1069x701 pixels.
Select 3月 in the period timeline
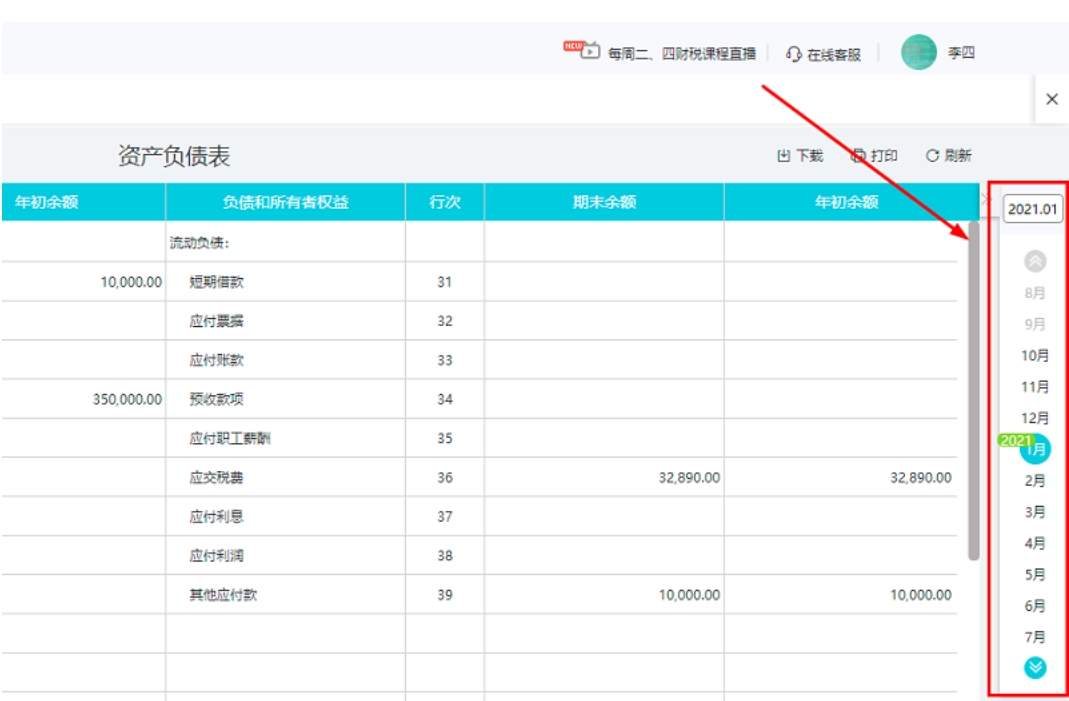pyautogui.click(x=1035, y=512)
